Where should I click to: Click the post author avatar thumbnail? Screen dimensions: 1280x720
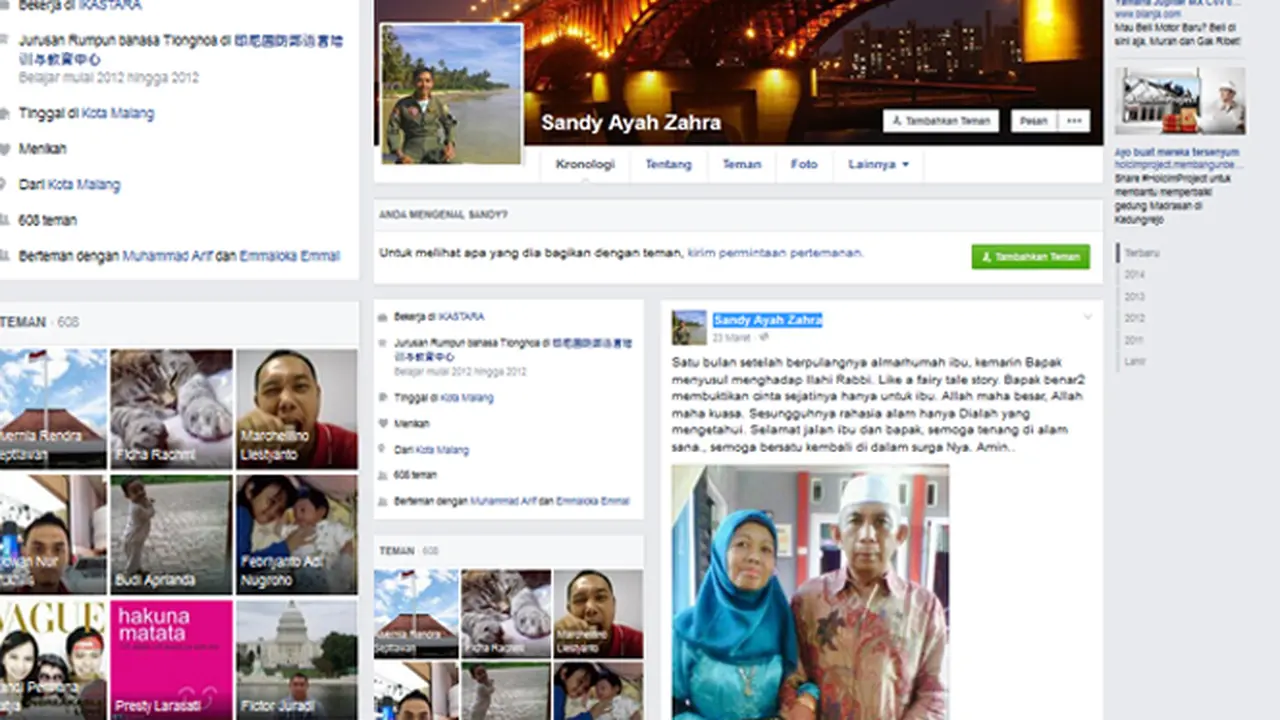(689, 327)
